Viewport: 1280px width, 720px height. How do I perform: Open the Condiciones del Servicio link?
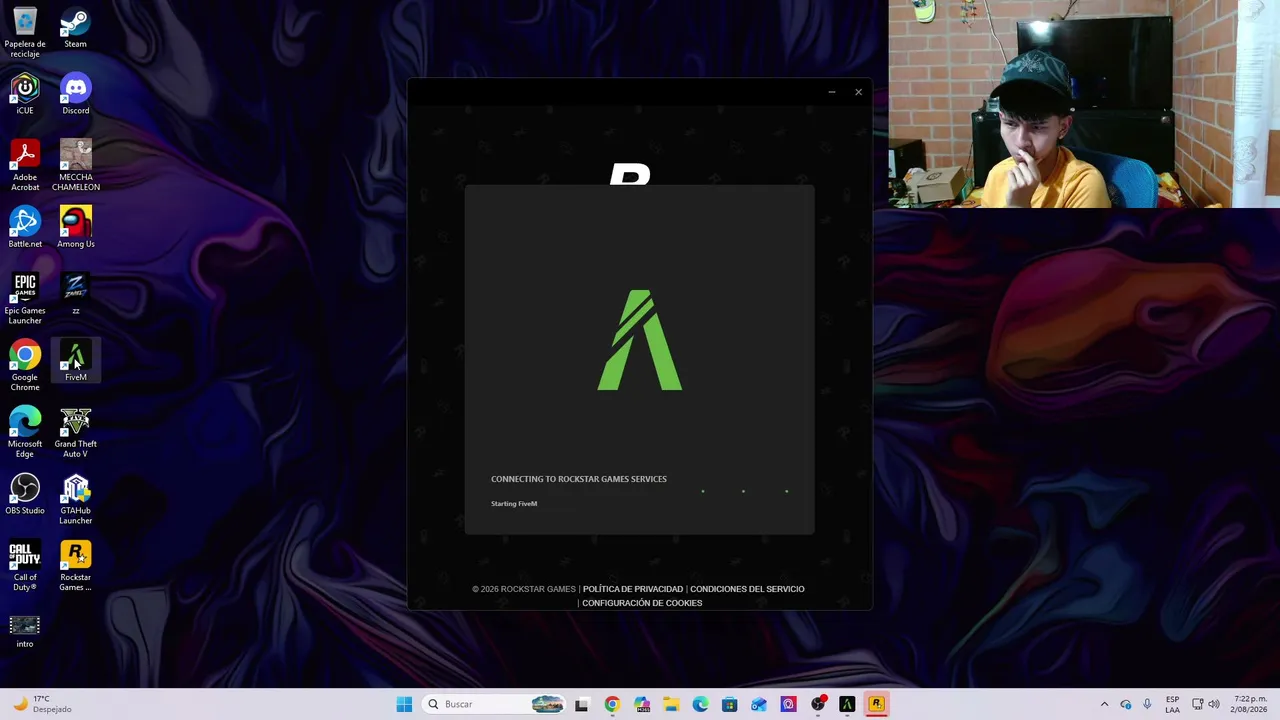tap(747, 589)
